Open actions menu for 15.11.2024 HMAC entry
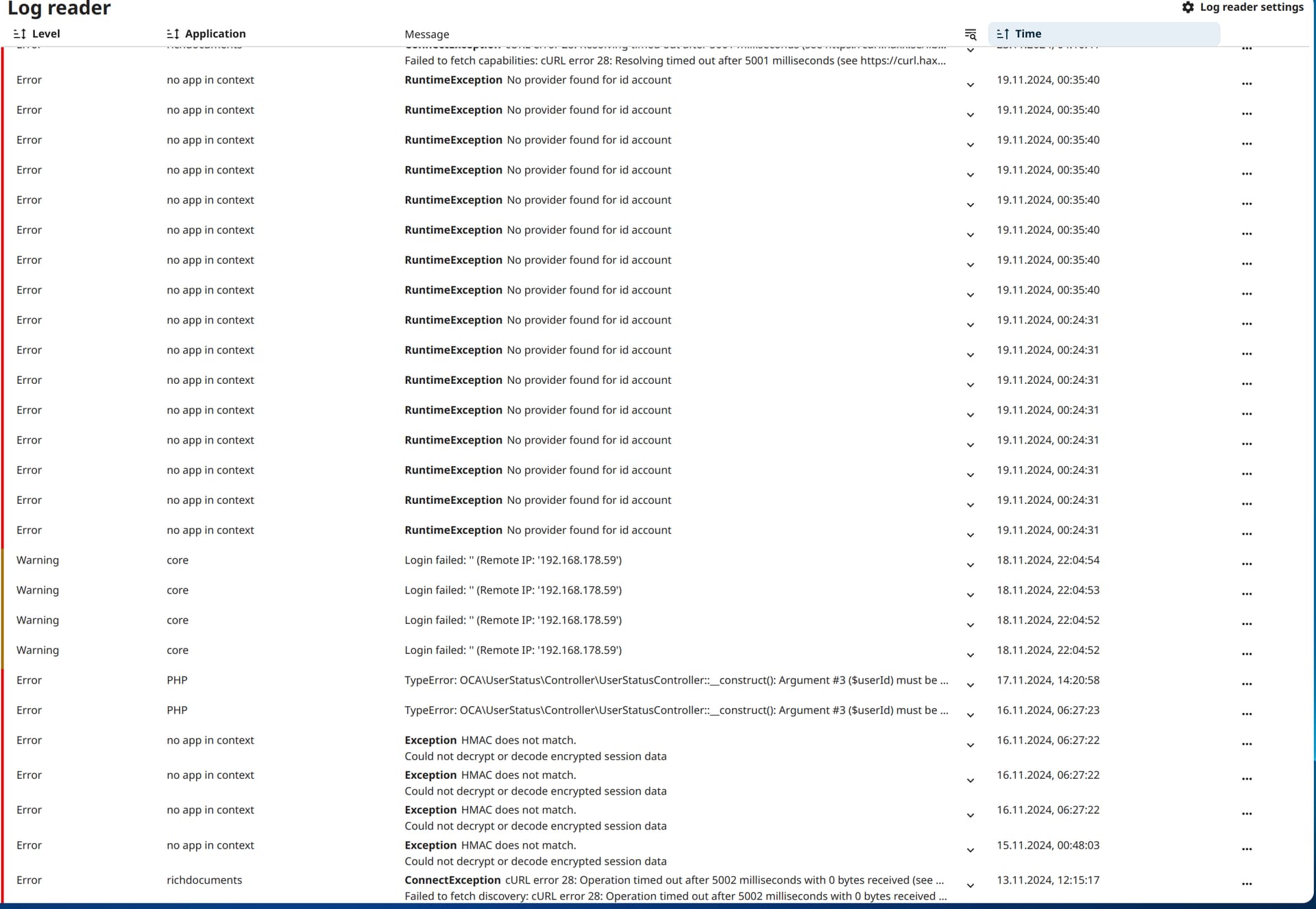This screenshot has height=909, width=1316. tap(1246, 849)
